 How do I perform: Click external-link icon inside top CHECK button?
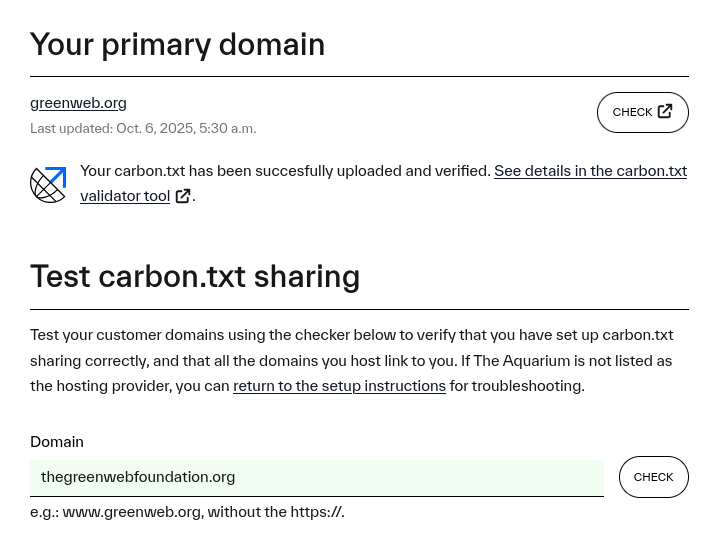tap(665, 112)
